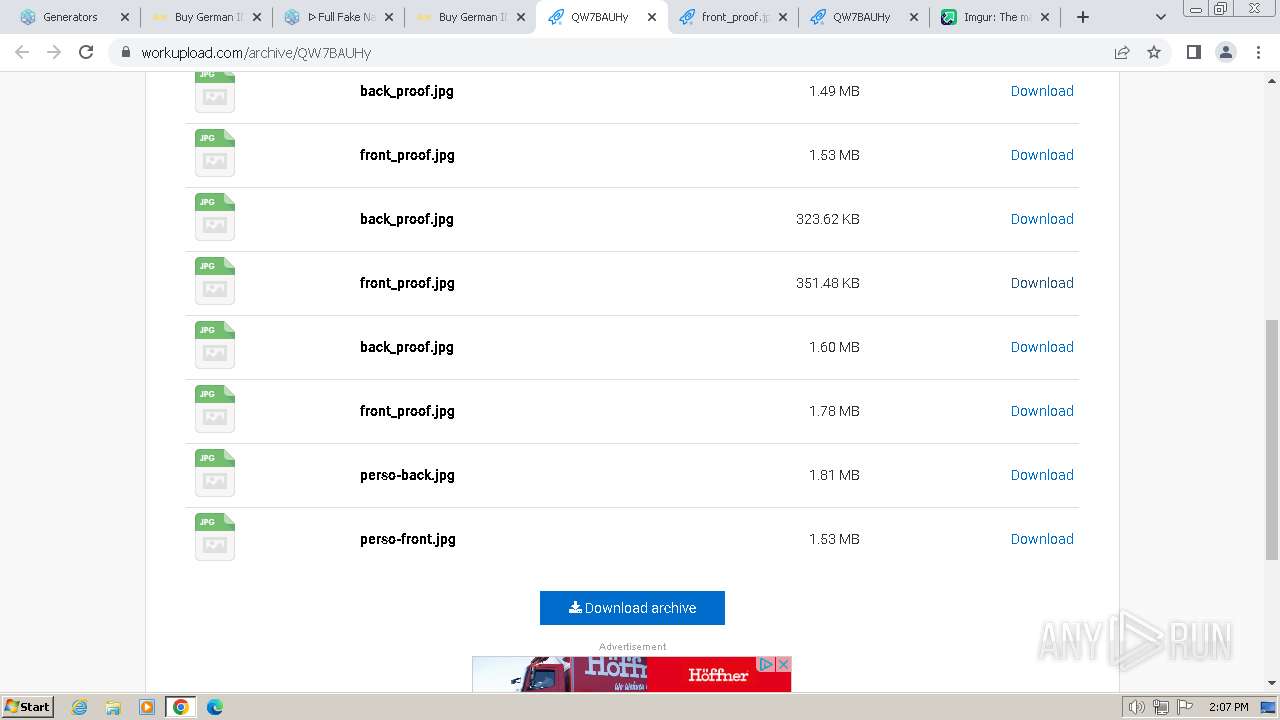Close the active QW7BAUHy tab

(652, 17)
